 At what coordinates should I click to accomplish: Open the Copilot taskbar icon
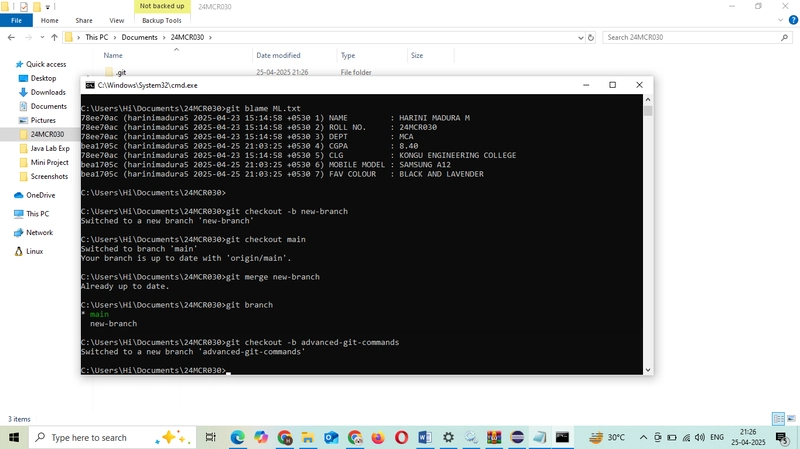[261, 437]
